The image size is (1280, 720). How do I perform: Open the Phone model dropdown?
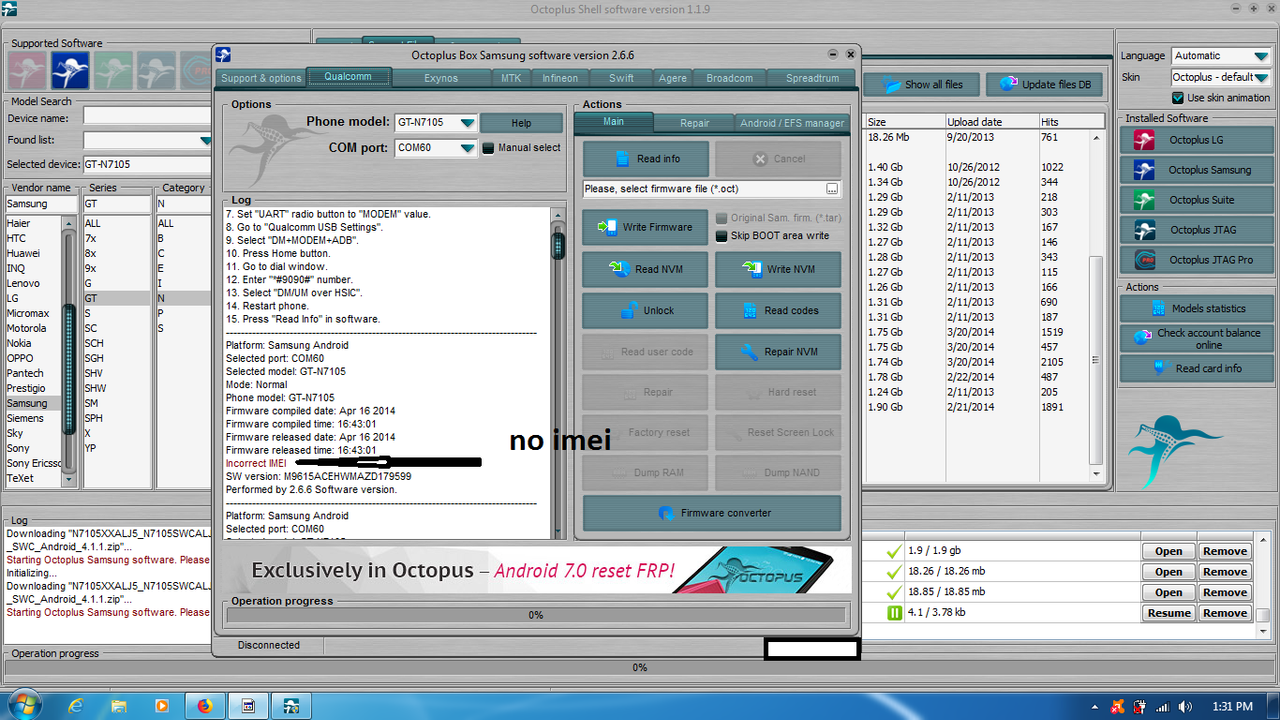pyautogui.click(x=467, y=123)
